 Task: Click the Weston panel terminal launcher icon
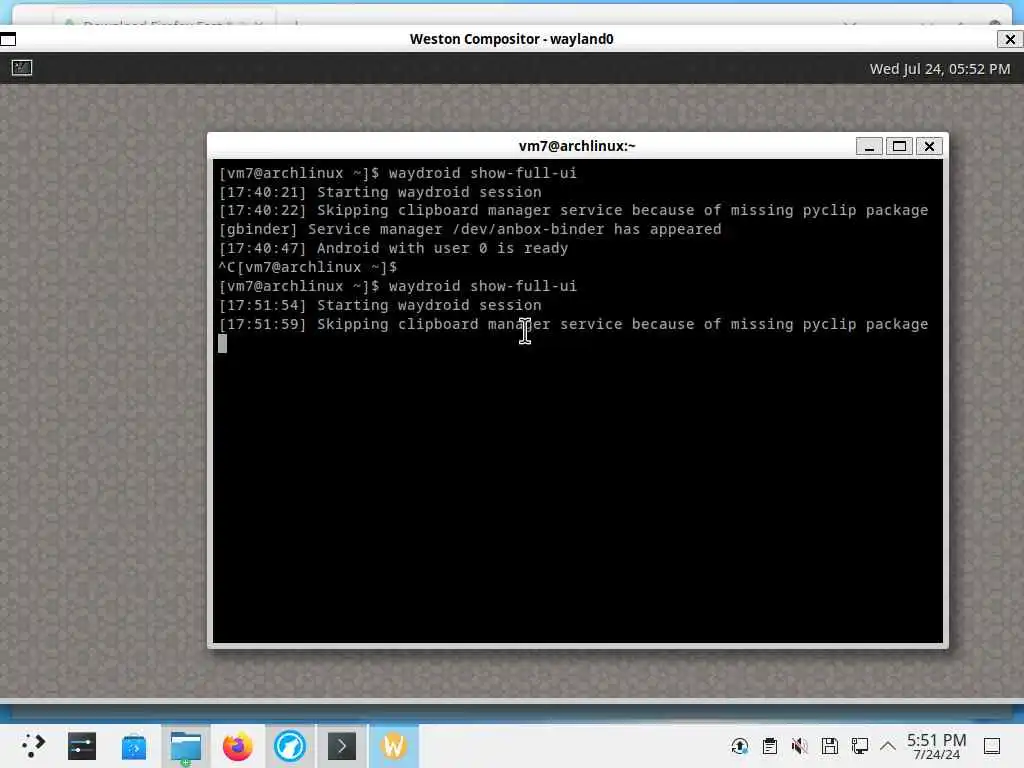[22, 67]
